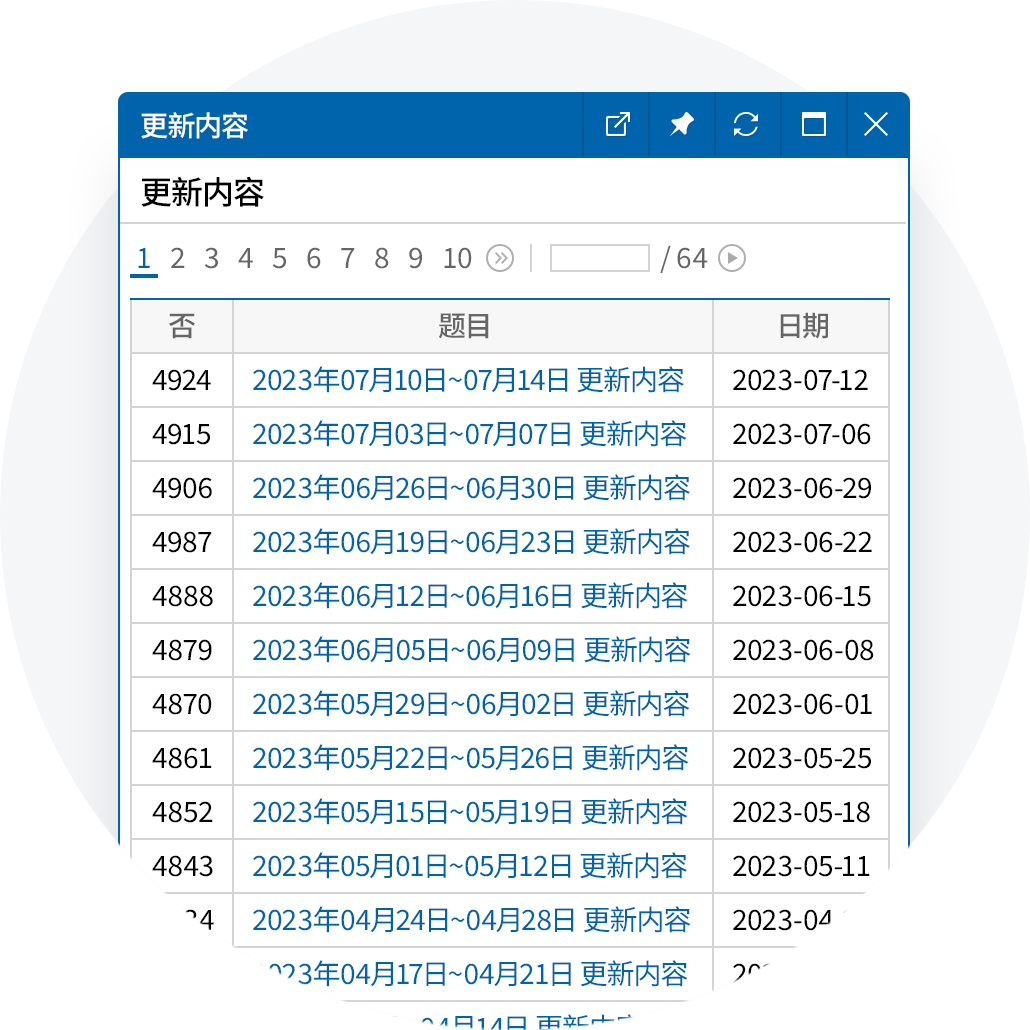The height and width of the screenshot is (1030, 1030).
Task: View 2023年05月01日~05月12日 更新内容
Action: 470,867
